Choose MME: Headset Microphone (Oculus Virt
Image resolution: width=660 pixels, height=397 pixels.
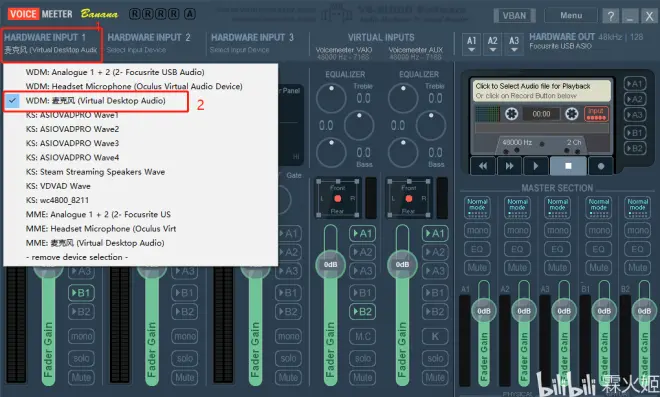click(x=141, y=229)
